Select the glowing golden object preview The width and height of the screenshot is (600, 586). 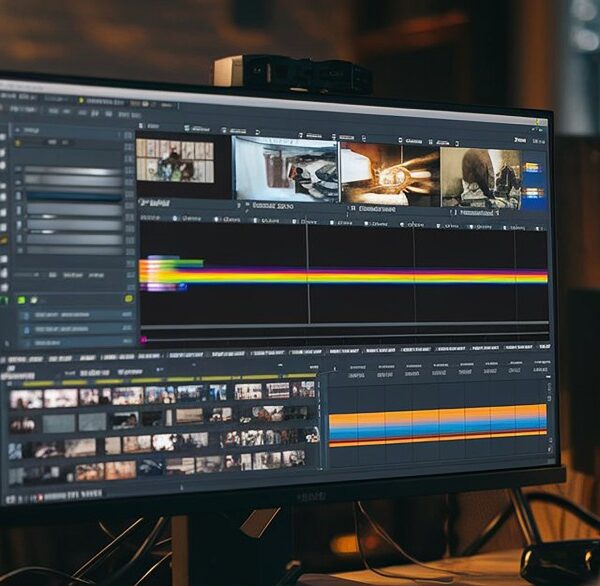[x=390, y=174]
